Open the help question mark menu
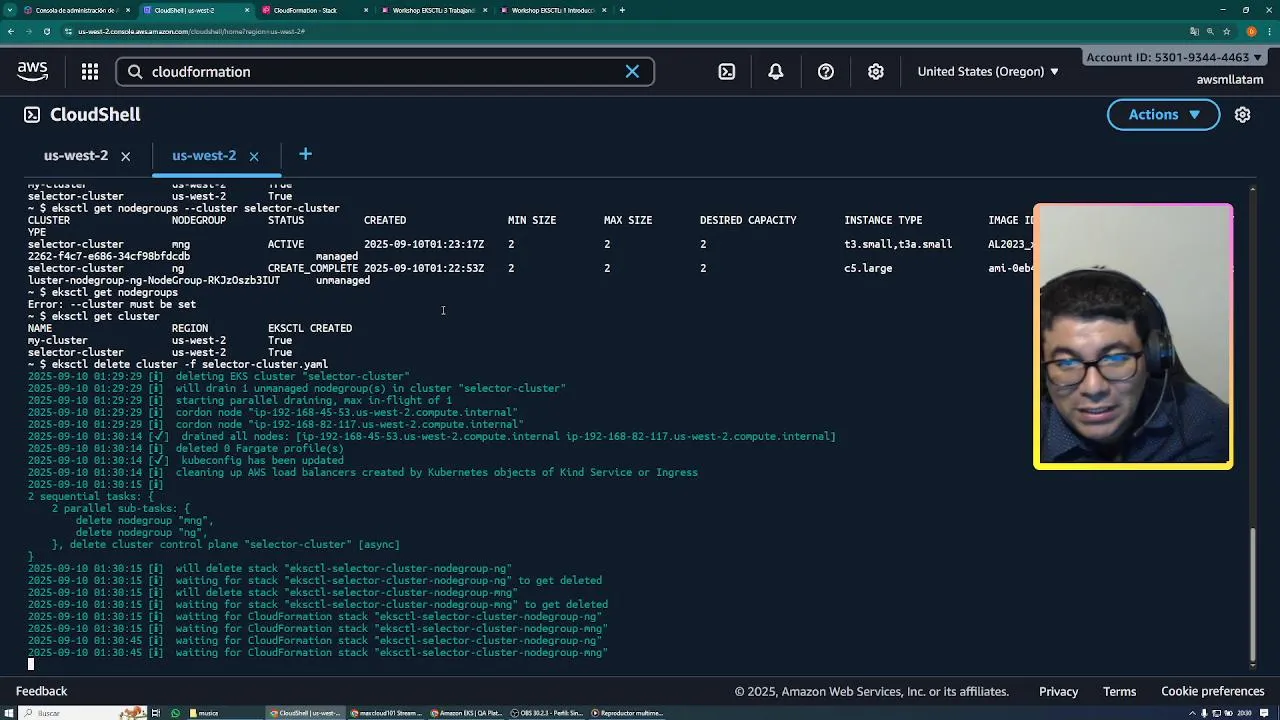The image size is (1280, 720). 826,71
